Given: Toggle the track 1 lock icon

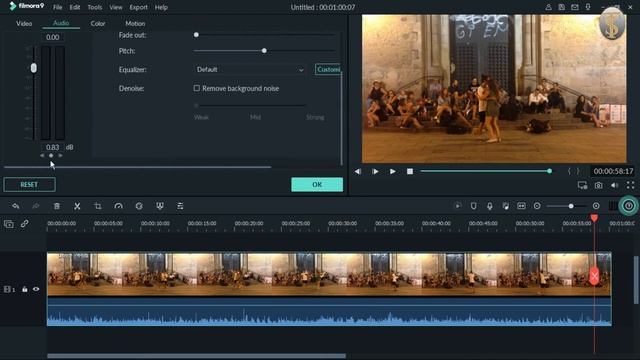Looking at the screenshot, I should (24, 289).
